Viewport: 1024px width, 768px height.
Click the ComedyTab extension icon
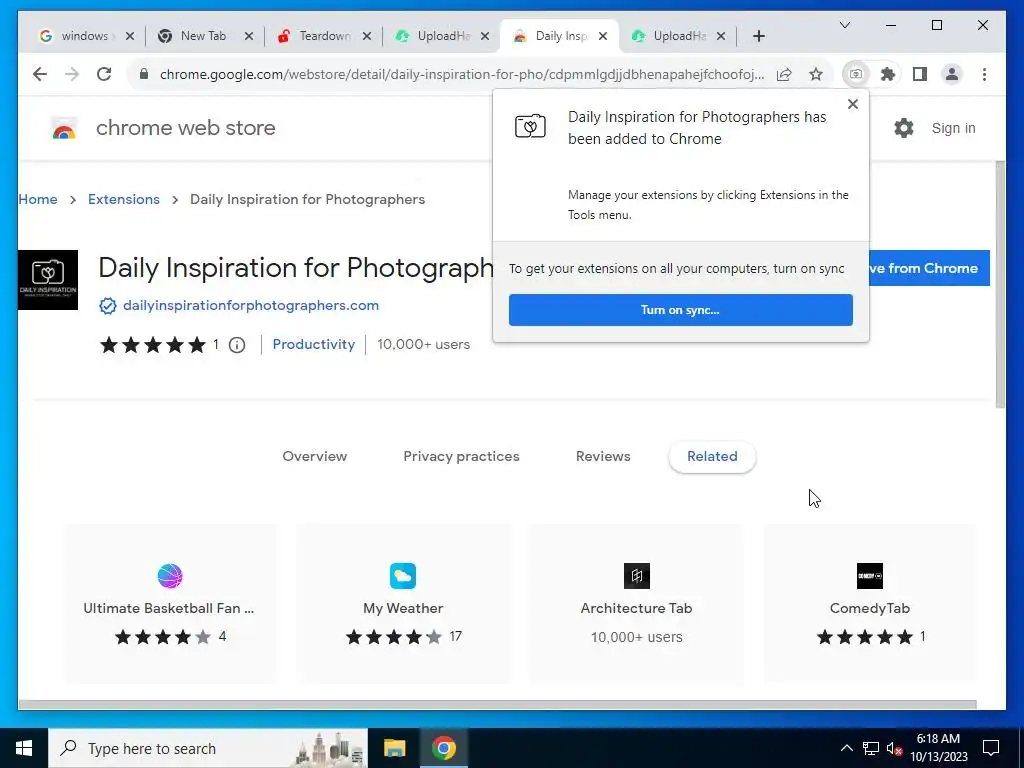click(x=870, y=576)
